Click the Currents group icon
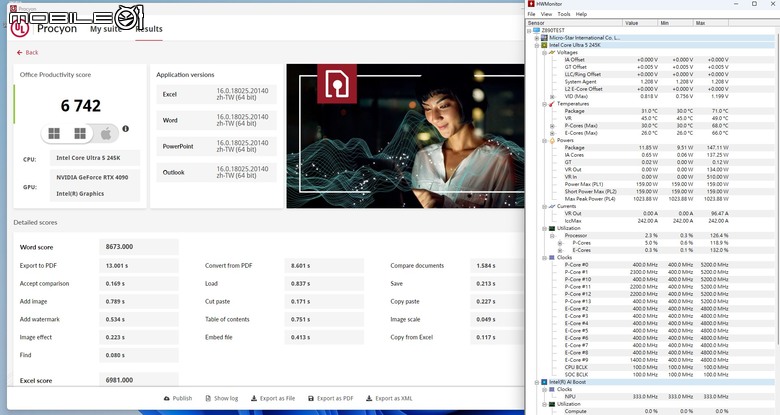Image resolution: width=780 pixels, height=415 pixels. pos(552,206)
